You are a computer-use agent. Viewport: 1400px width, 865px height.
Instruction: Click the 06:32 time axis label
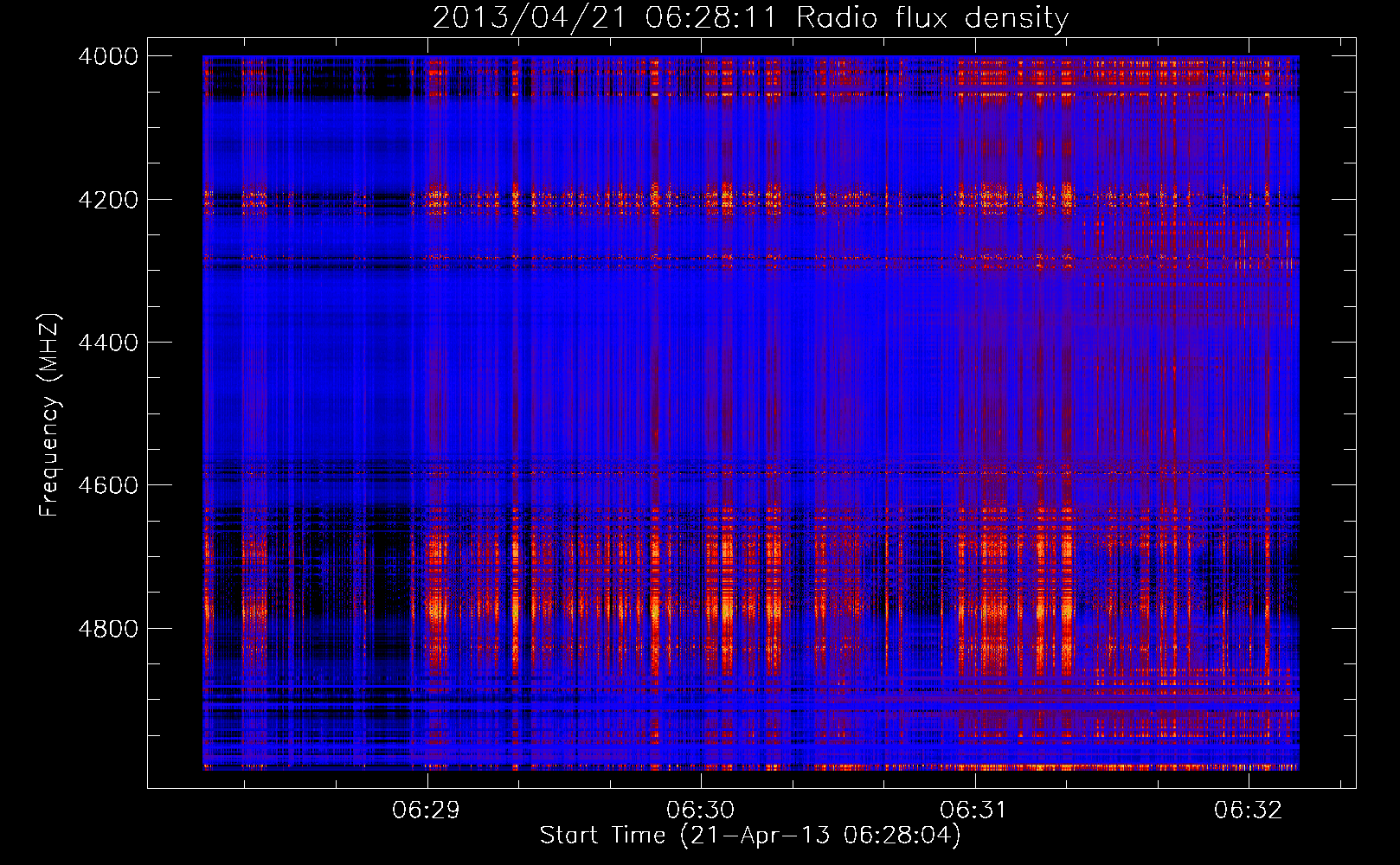tap(1248, 811)
